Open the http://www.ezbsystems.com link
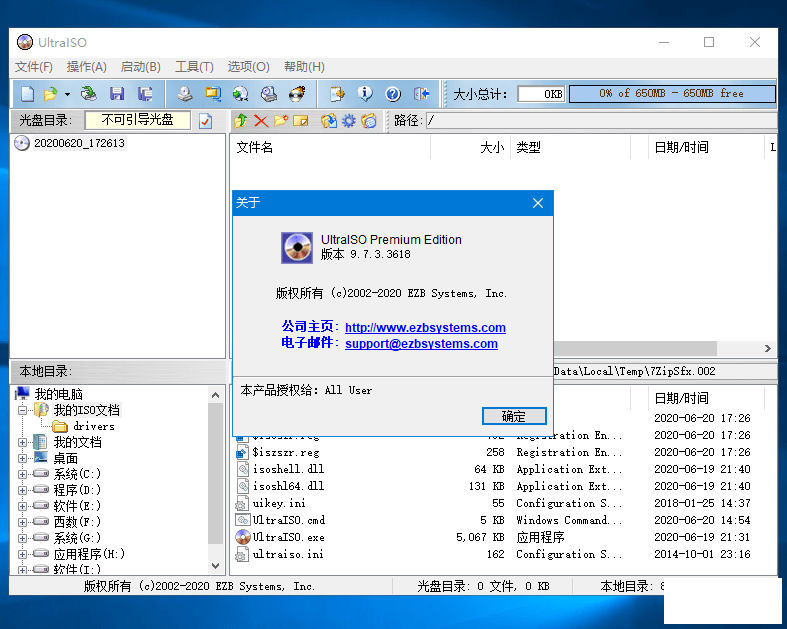 pos(425,327)
